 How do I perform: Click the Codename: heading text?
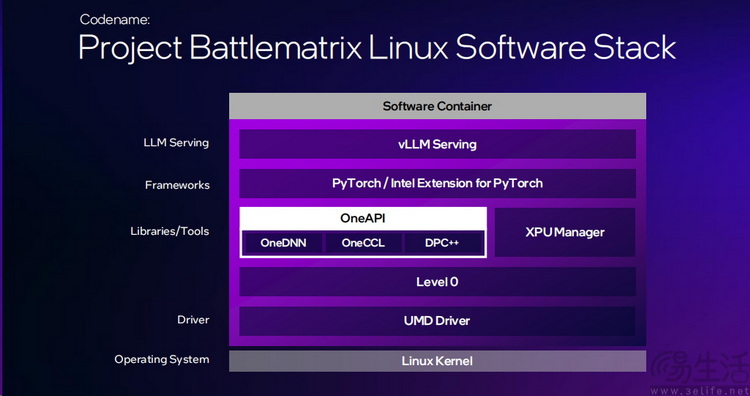pyautogui.click(x=115, y=20)
